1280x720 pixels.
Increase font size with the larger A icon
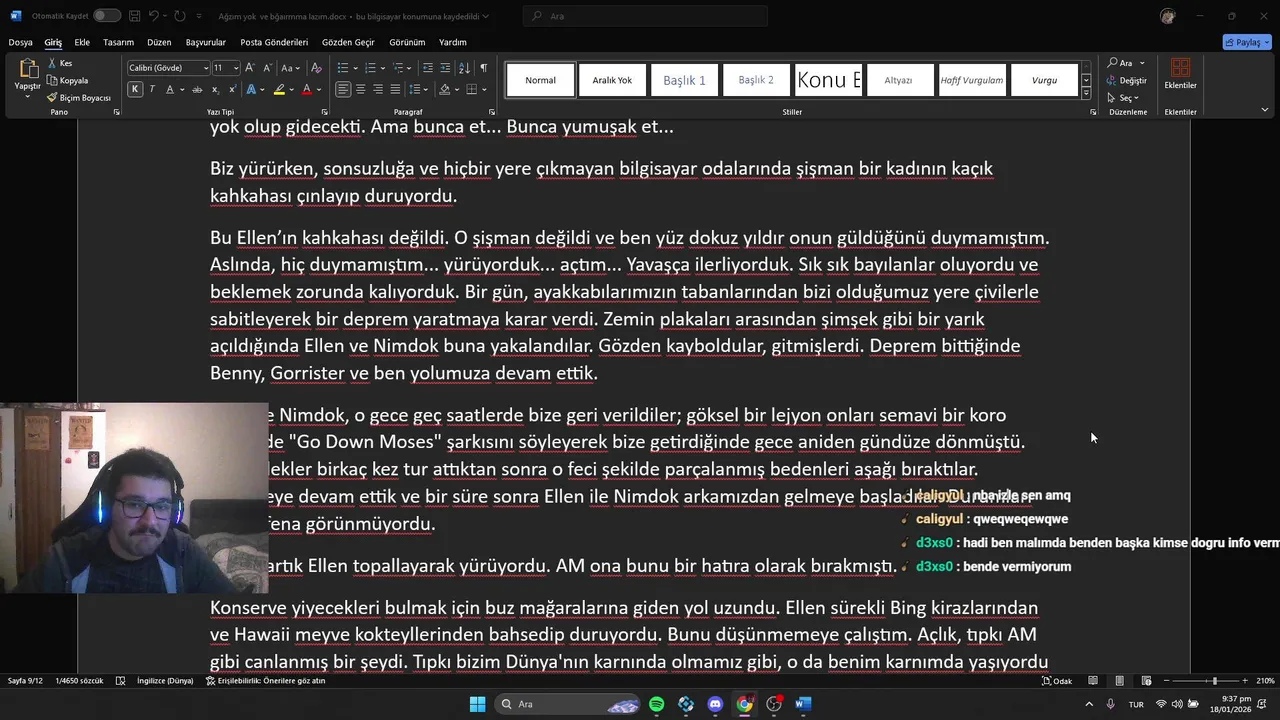[250, 68]
